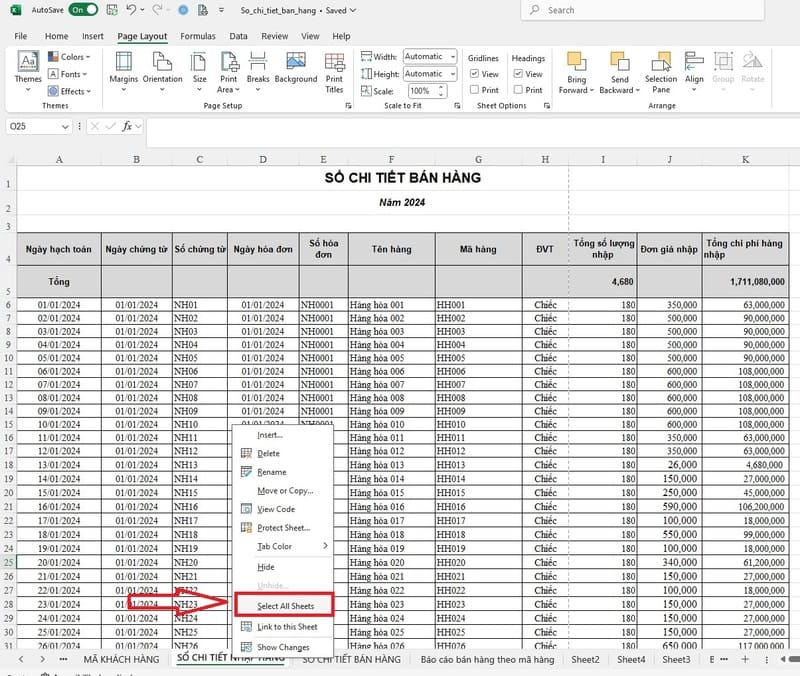Switch to the Data tab
Viewport: 800px width, 676px height.
click(x=238, y=36)
